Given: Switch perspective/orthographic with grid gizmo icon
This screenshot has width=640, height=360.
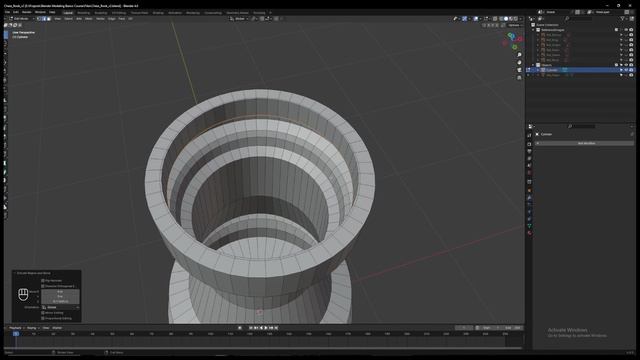Looking at the screenshot, I should [519, 78].
